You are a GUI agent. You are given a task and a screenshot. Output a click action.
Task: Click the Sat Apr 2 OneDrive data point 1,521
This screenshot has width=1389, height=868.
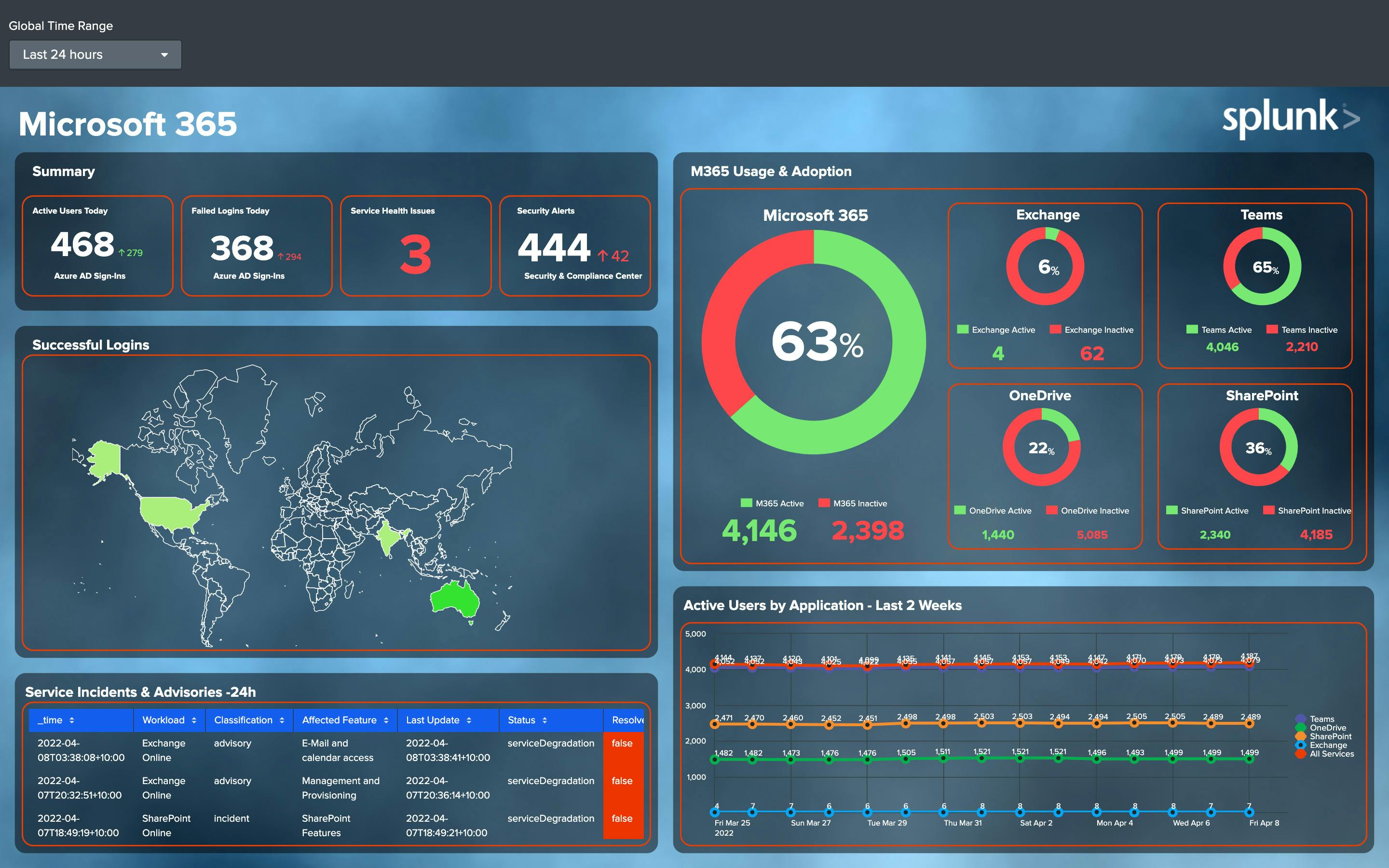tap(1020, 758)
